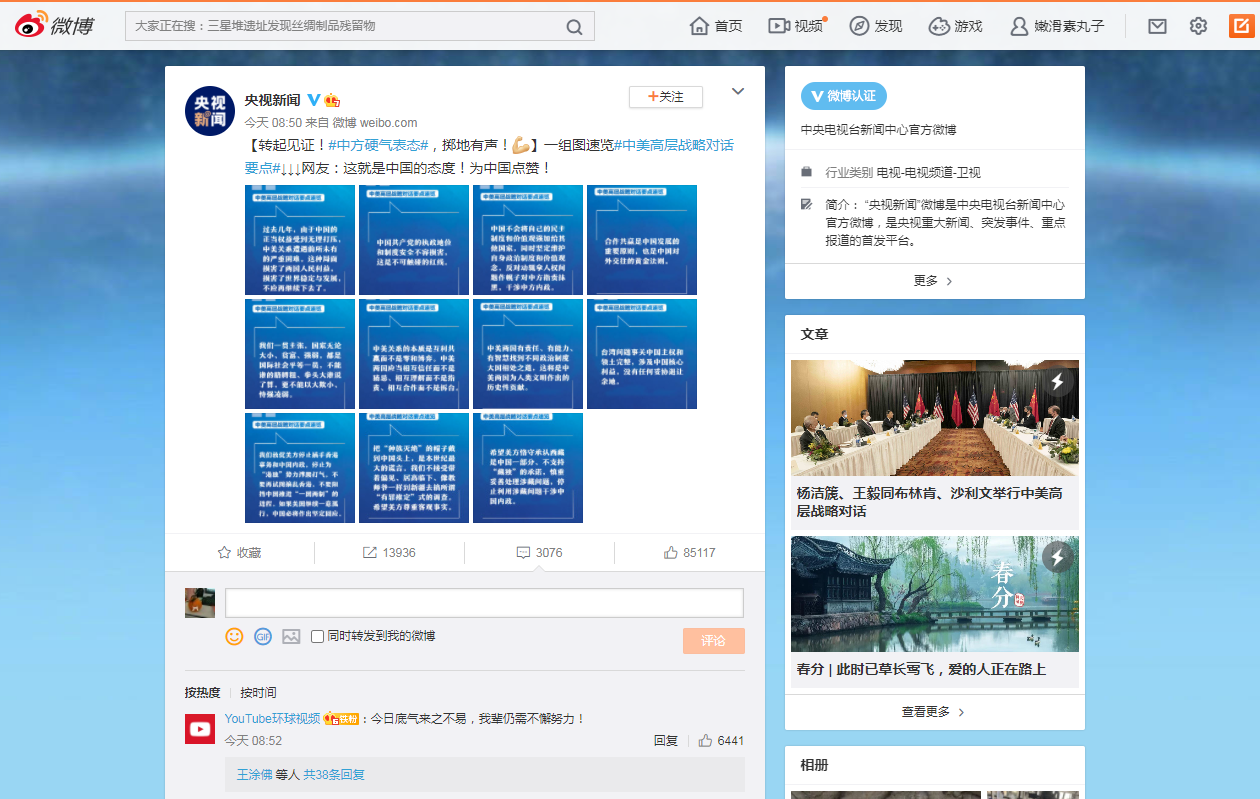The width and height of the screenshot is (1260, 799).
Task: Click lightning icon on meeting article
Action: click(1057, 381)
